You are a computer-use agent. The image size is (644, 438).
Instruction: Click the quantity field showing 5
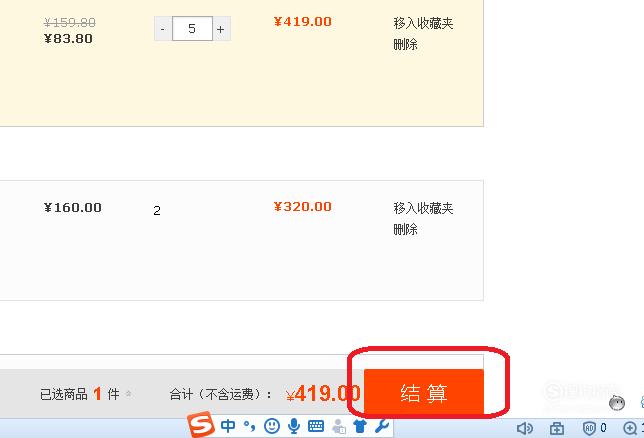pos(192,29)
